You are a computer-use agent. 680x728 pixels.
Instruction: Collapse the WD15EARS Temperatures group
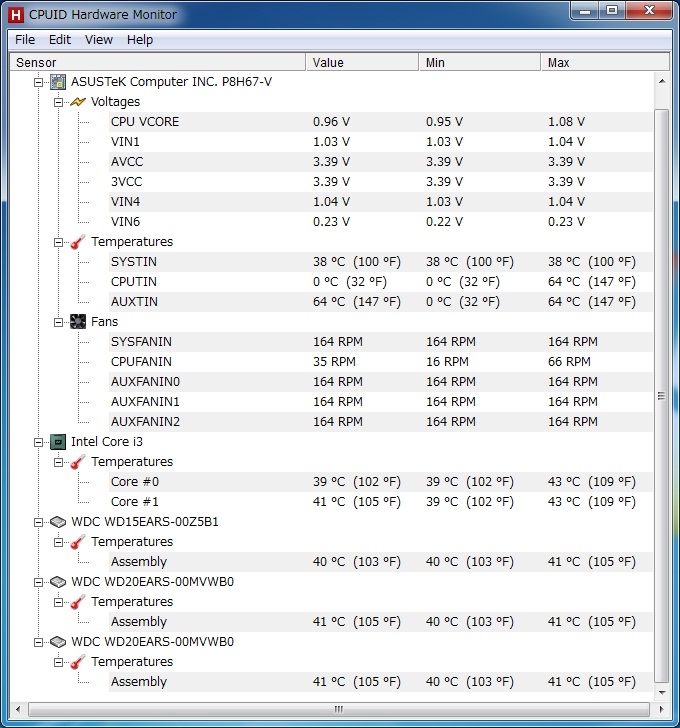coord(58,542)
